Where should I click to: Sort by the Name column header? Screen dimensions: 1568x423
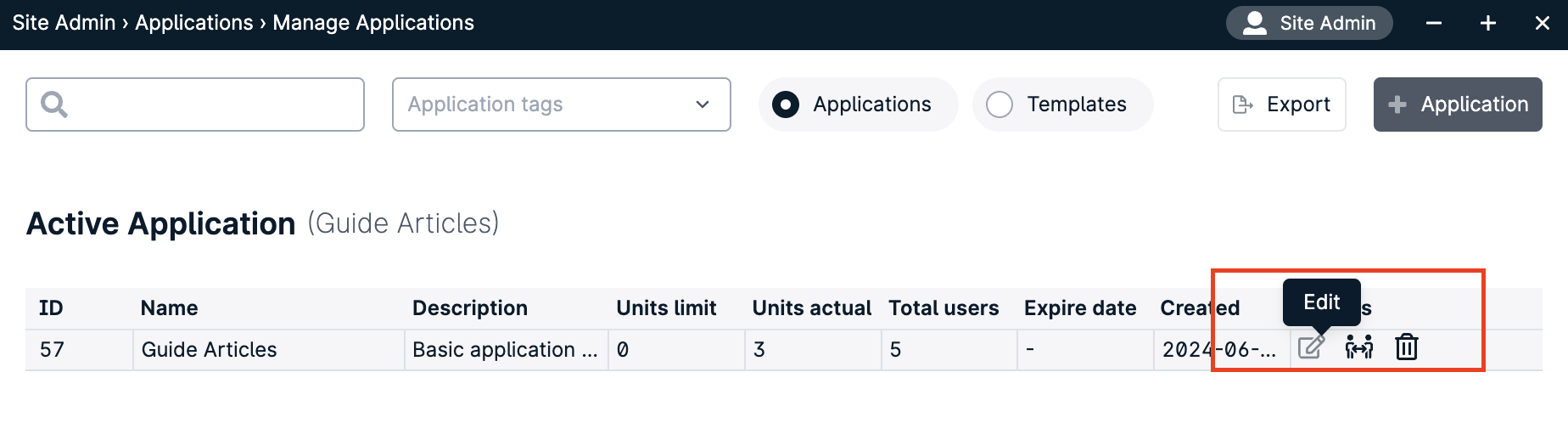pos(170,308)
